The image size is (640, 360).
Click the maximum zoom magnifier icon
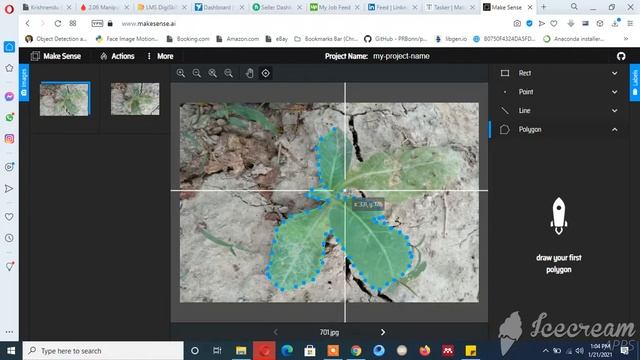[229, 73]
